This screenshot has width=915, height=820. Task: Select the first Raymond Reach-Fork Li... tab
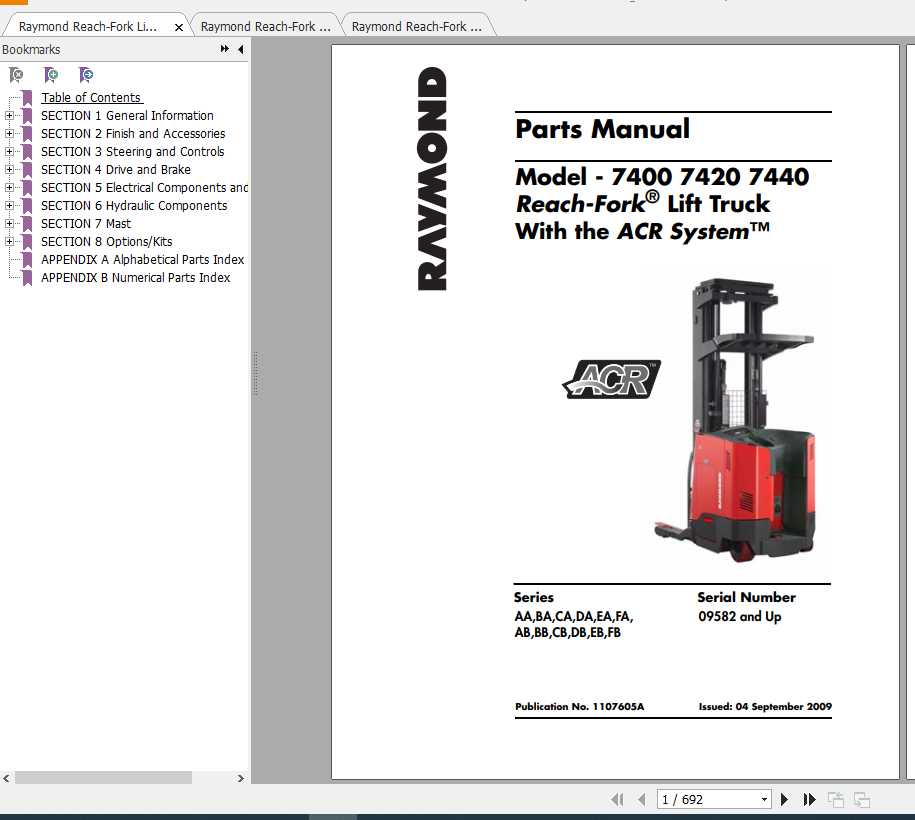pyautogui.click(x=88, y=26)
